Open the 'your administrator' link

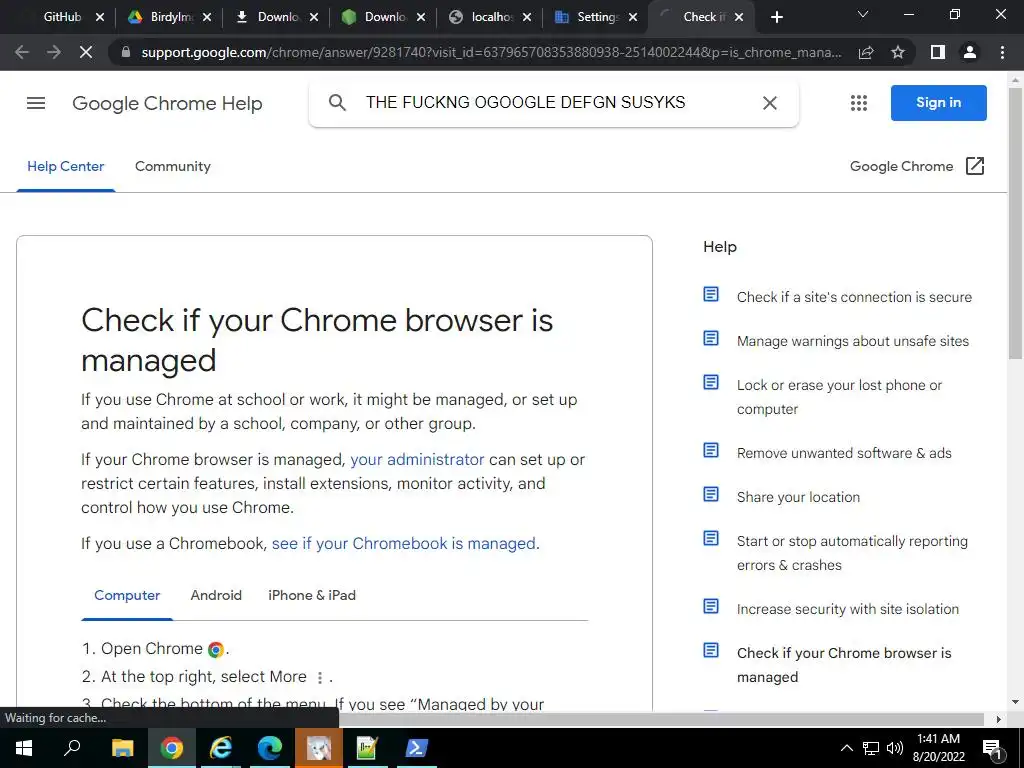coord(417,460)
